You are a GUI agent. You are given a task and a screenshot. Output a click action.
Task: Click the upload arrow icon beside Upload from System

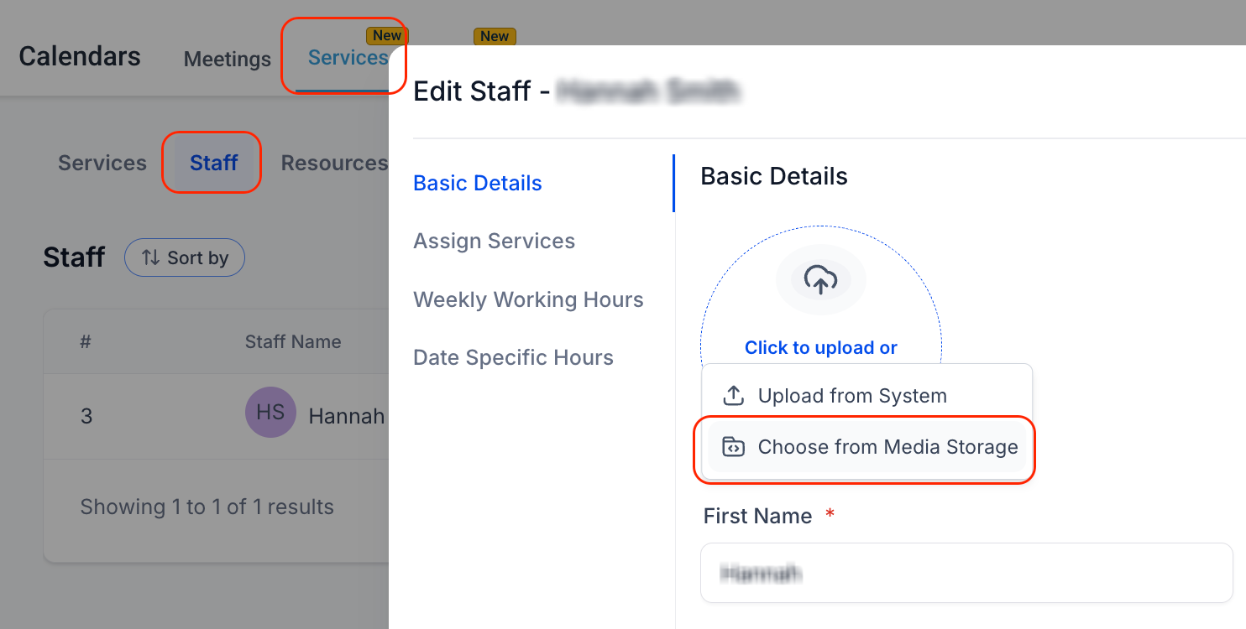tap(734, 395)
